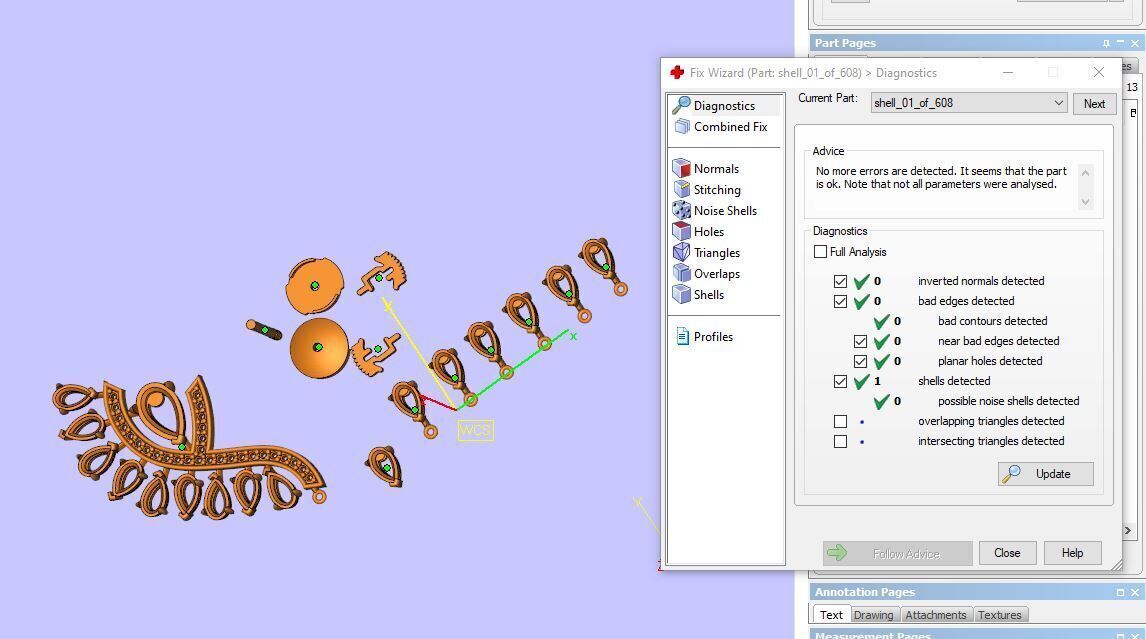Switch to the Attachments annotation tab

pyautogui.click(x=936, y=615)
